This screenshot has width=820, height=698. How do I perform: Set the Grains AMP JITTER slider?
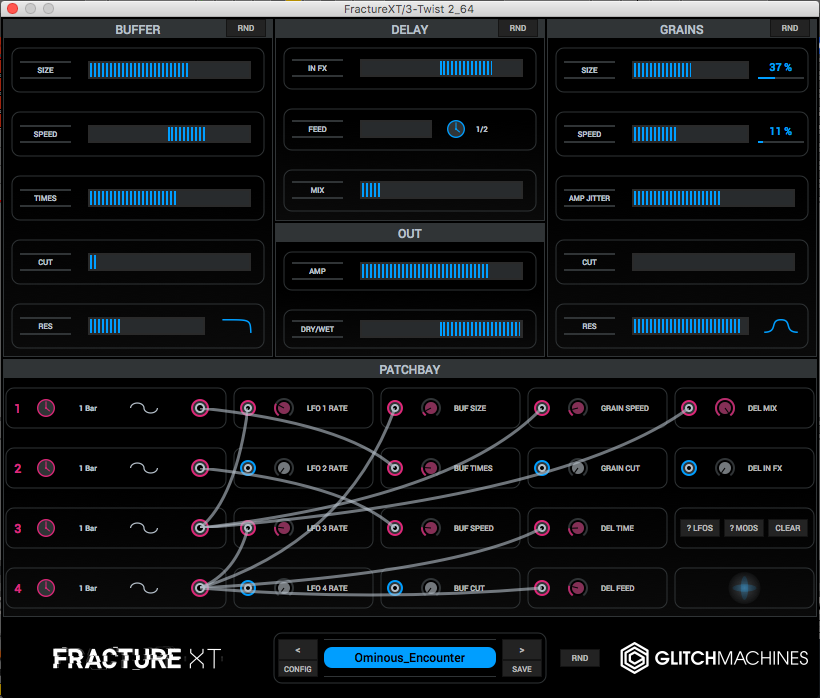tap(713, 198)
